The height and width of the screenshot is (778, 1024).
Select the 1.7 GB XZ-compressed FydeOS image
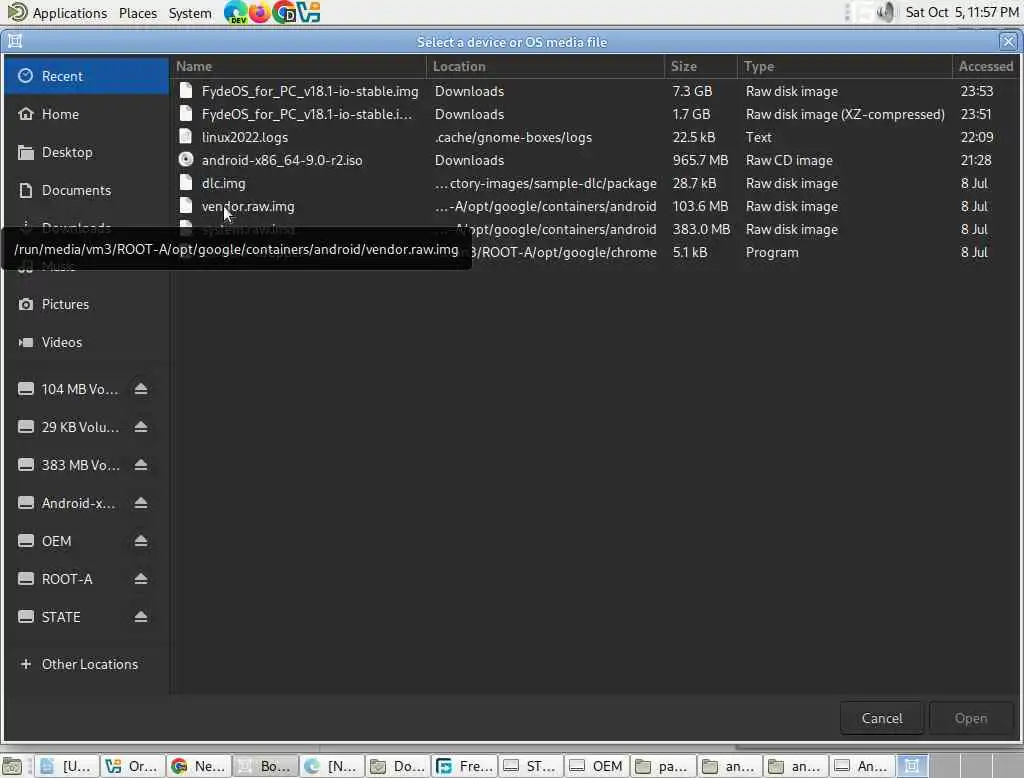(595, 114)
